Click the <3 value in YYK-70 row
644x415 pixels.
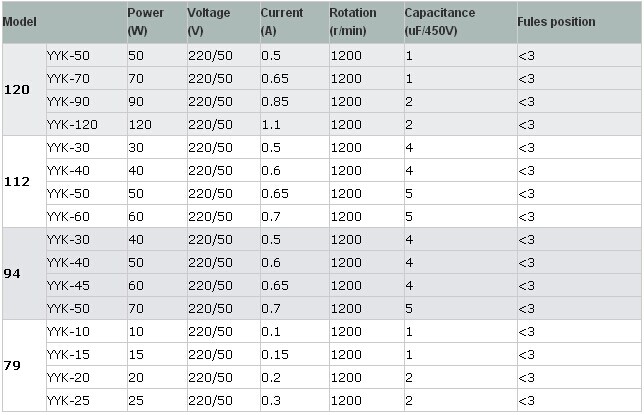tap(527, 78)
